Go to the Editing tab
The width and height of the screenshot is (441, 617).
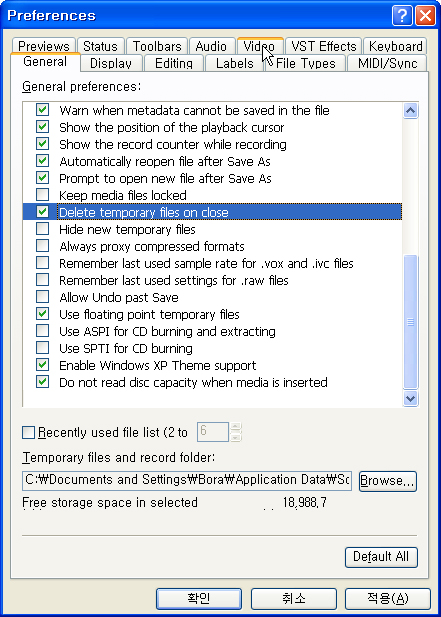(x=174, y=63)
